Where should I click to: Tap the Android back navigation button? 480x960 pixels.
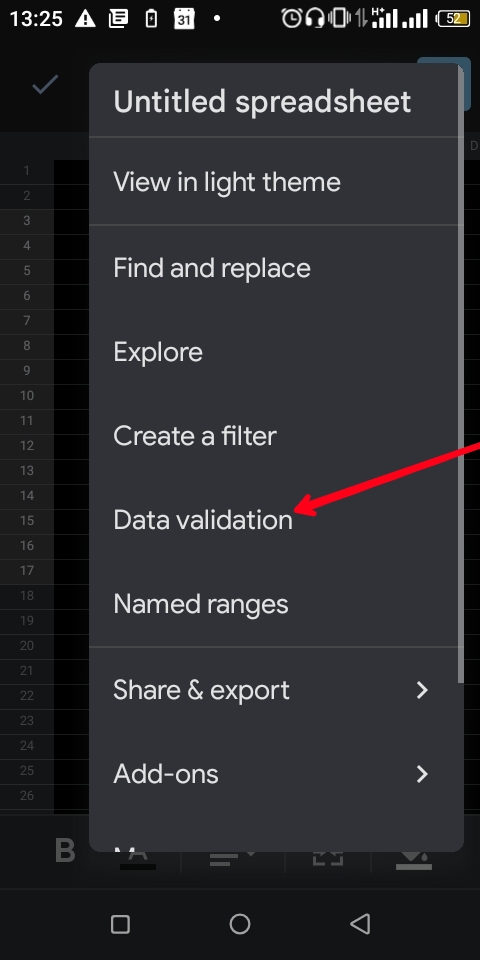pyautogui.click(x=361, y=924)
